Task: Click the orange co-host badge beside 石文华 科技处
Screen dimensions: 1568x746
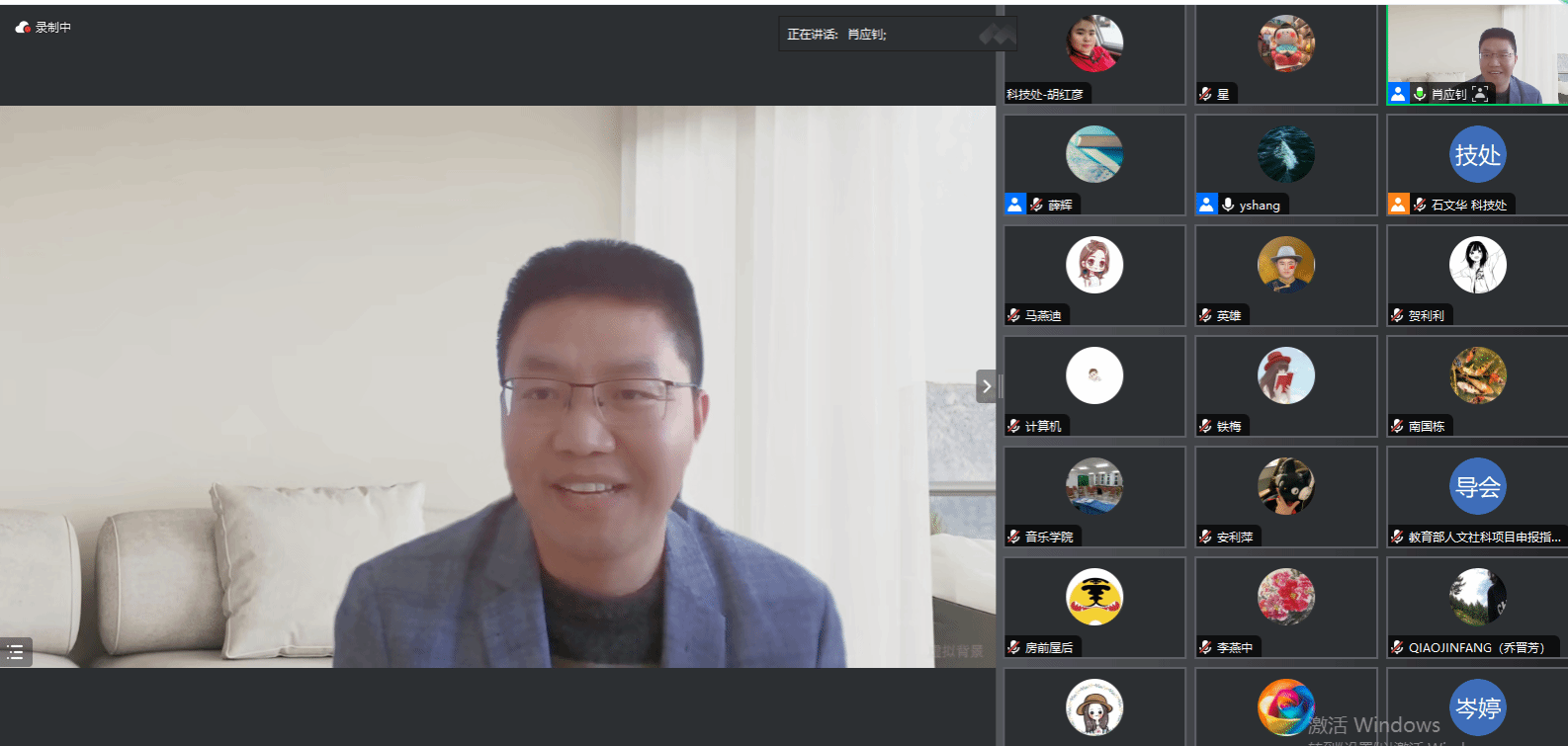Action: (x=1398, y=205)
